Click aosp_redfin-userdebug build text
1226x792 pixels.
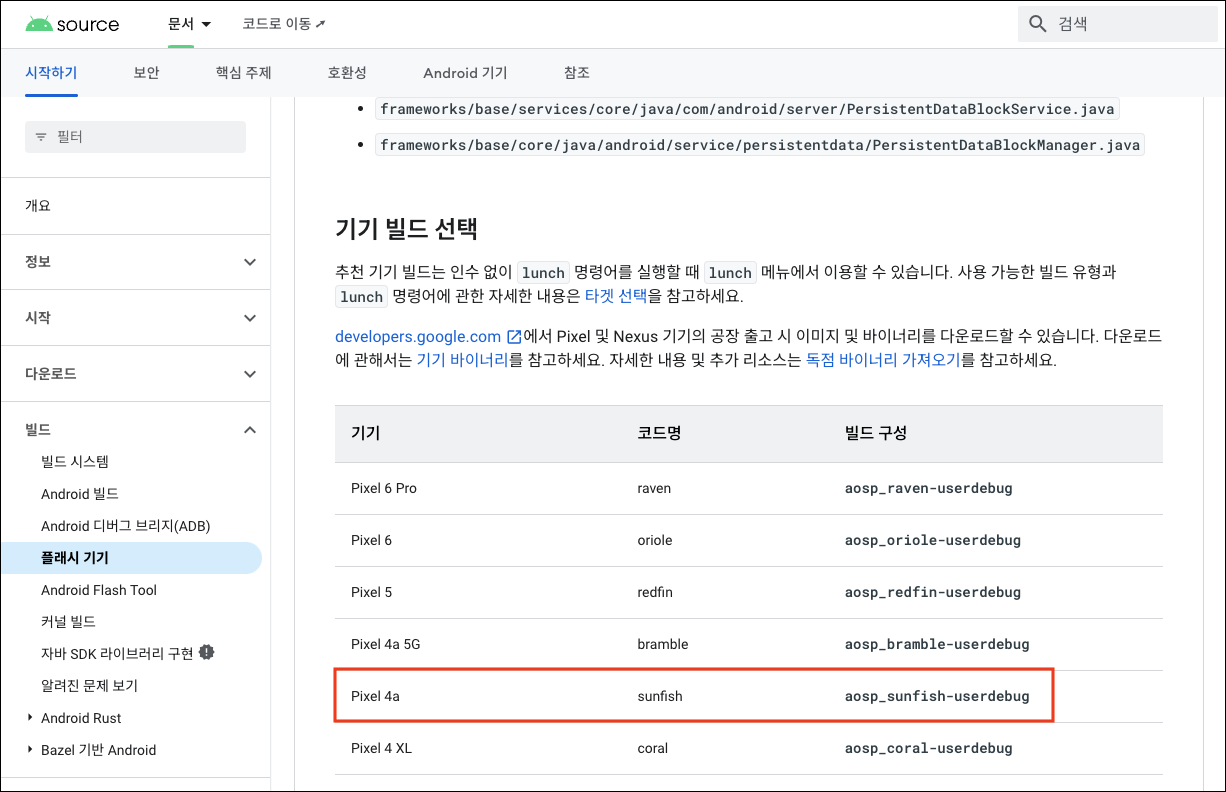(933, 593)
